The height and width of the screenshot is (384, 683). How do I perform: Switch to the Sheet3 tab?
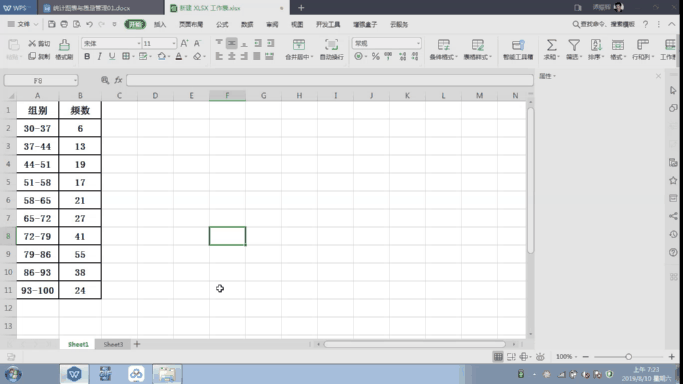[x=113, y=344]
